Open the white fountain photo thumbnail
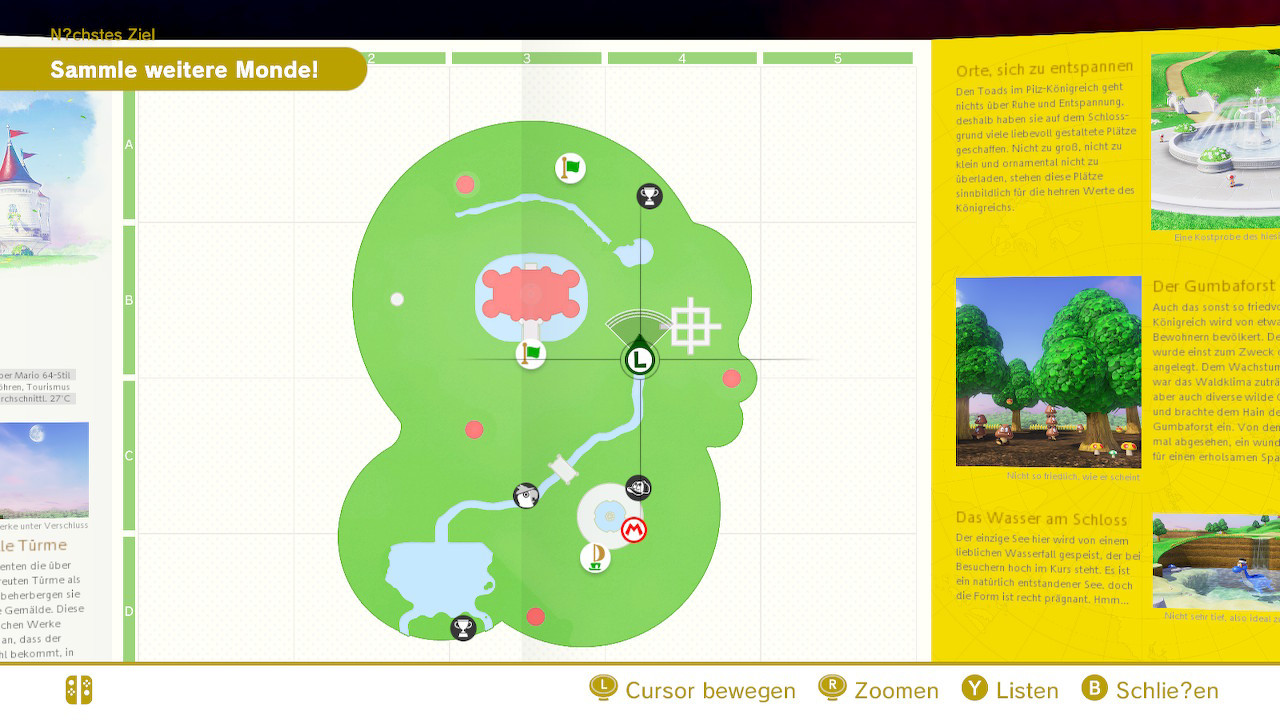The height and width of the screenshot is (720, 1280). 1215,140
